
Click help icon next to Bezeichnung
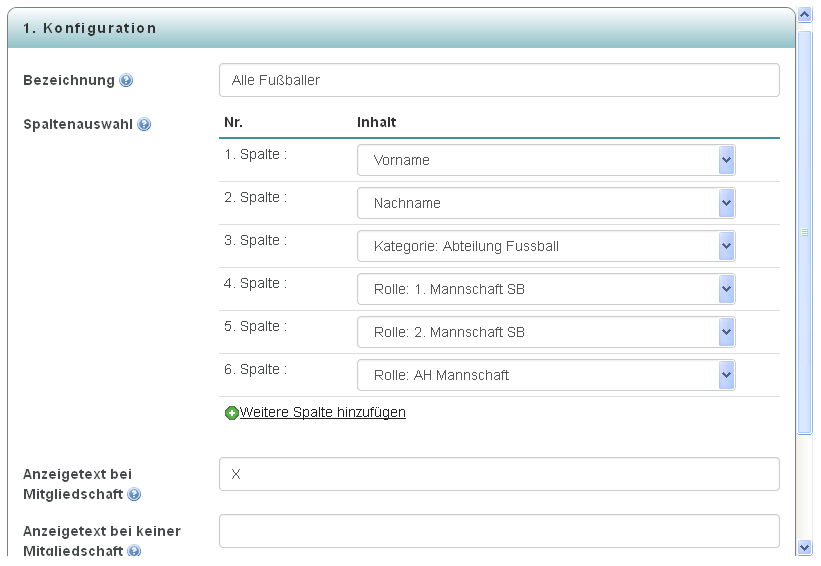pyautogui.click(x=126, y=81)
